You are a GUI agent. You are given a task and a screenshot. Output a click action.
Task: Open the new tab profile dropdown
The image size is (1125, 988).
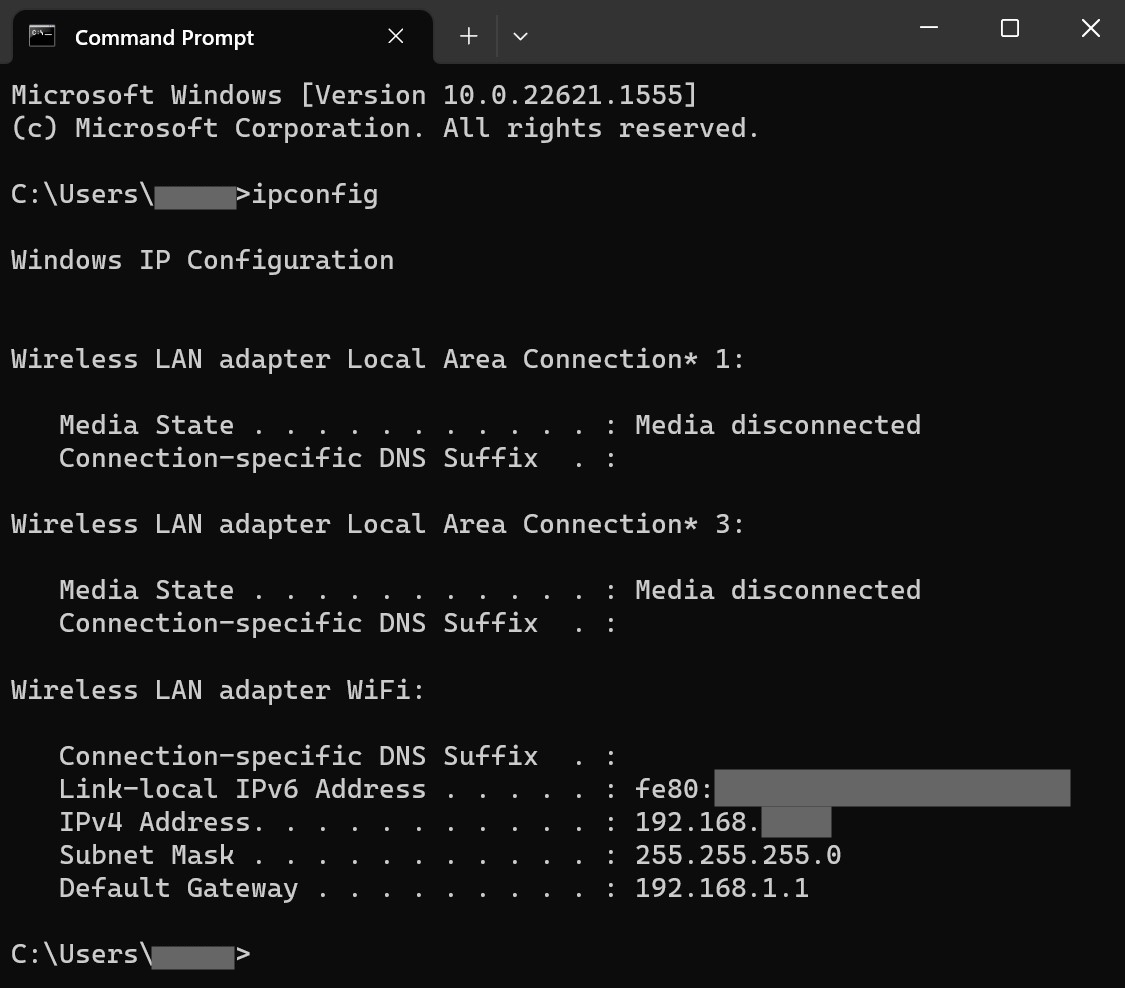(x=521, y=36)
